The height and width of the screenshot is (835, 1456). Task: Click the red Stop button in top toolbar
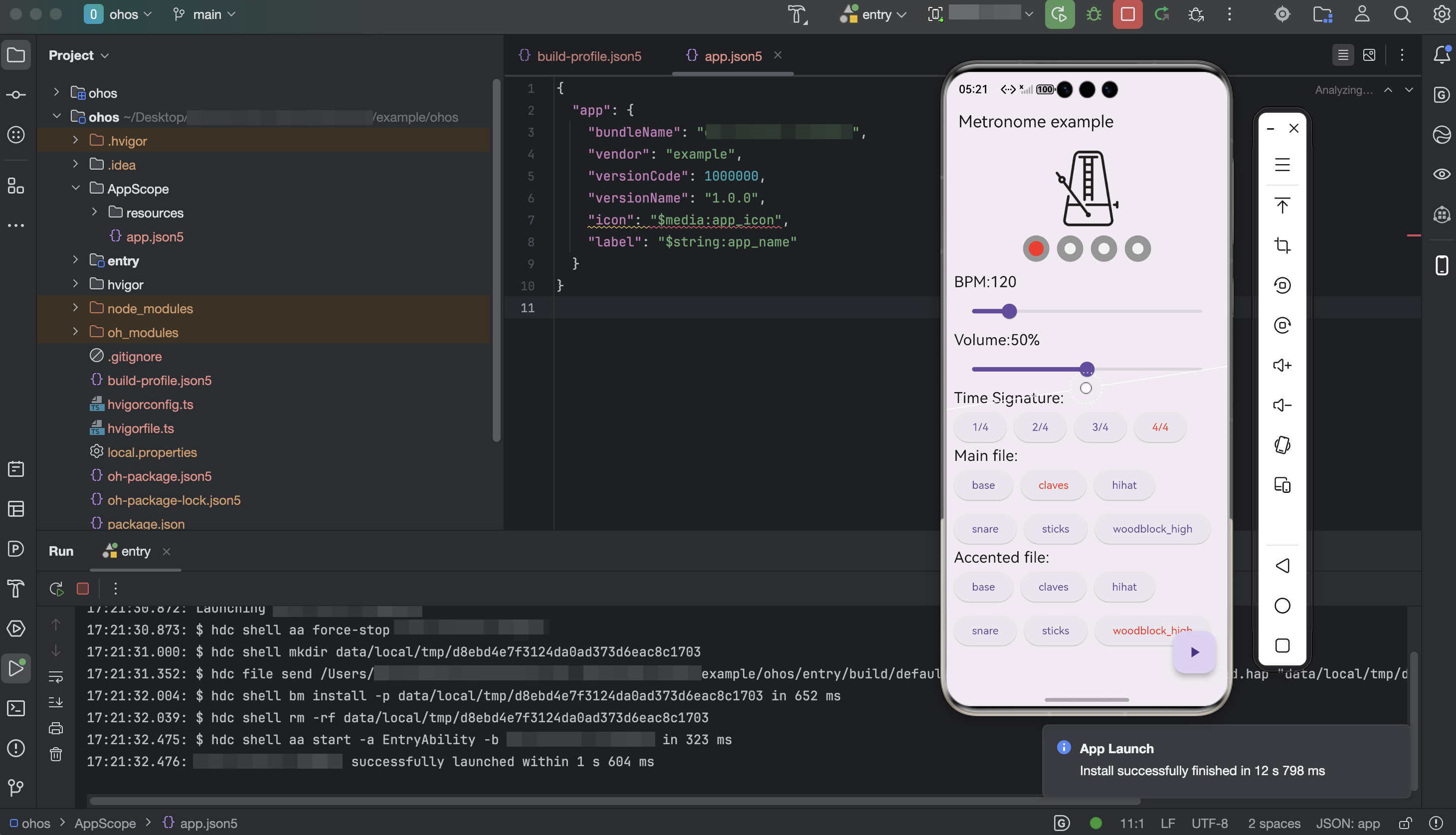coord(1127,14)
